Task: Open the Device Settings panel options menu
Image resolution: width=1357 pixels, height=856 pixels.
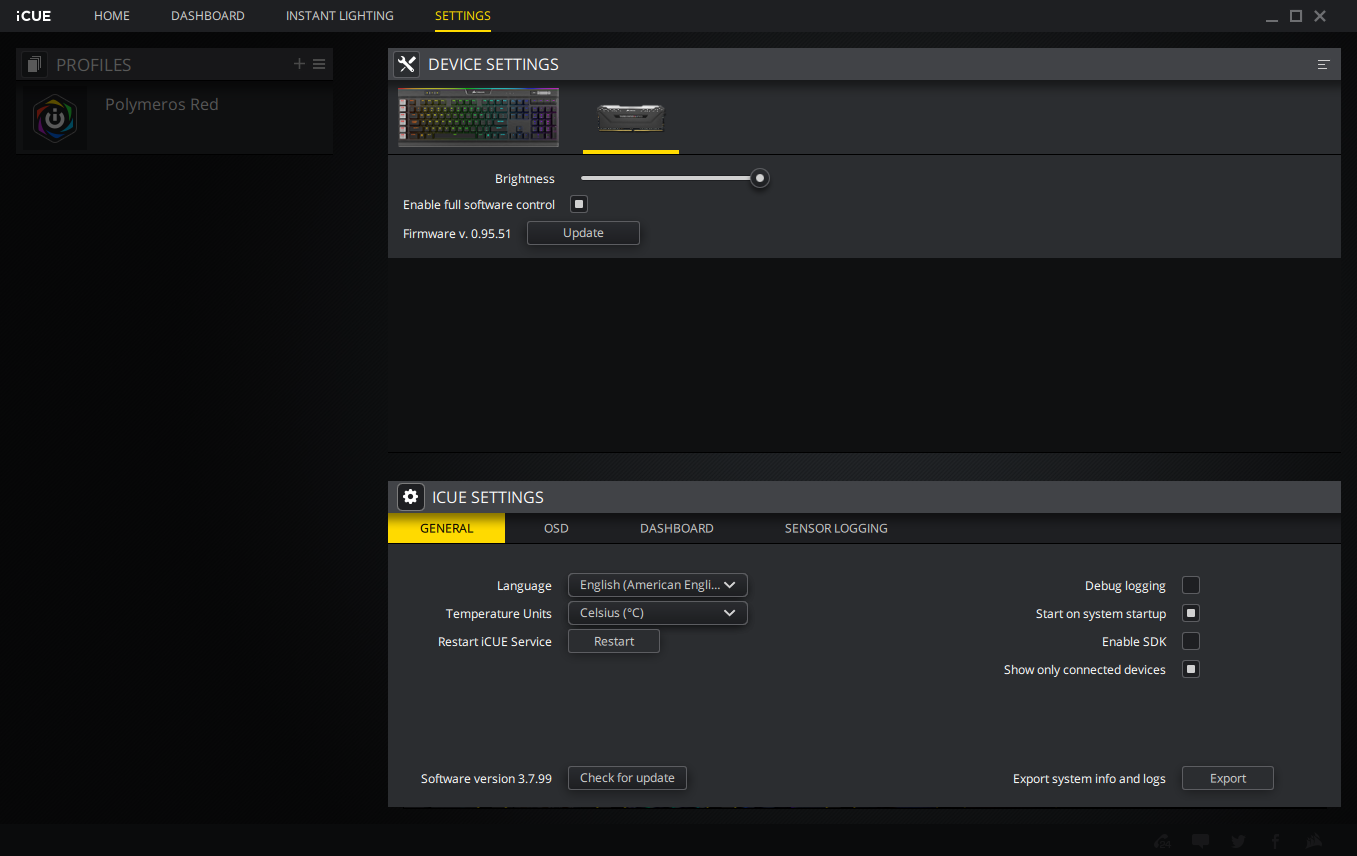Action: [x=1324, y=64]
